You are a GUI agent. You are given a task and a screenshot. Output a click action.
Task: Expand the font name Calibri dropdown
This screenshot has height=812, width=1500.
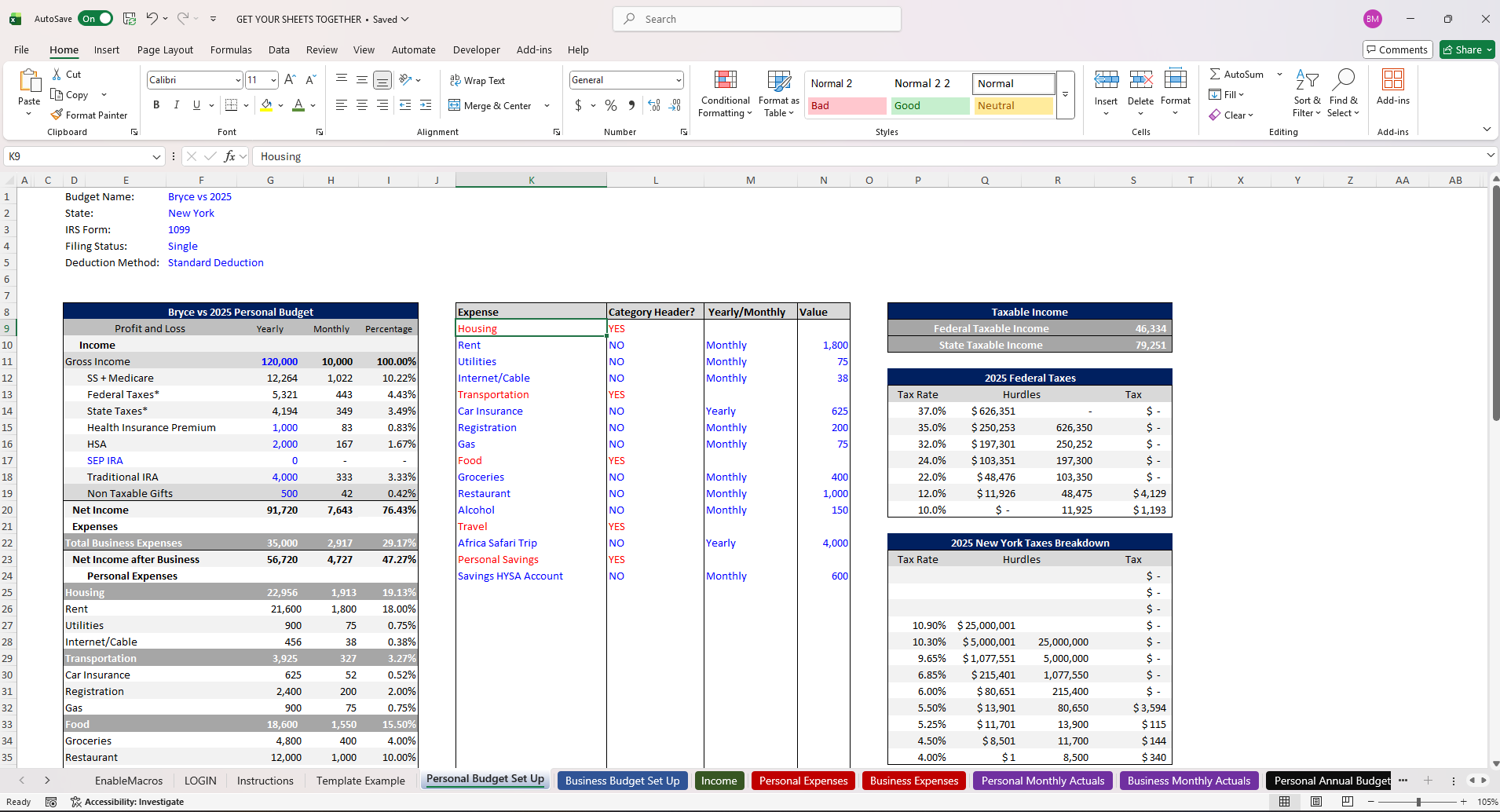click(238, 80)
